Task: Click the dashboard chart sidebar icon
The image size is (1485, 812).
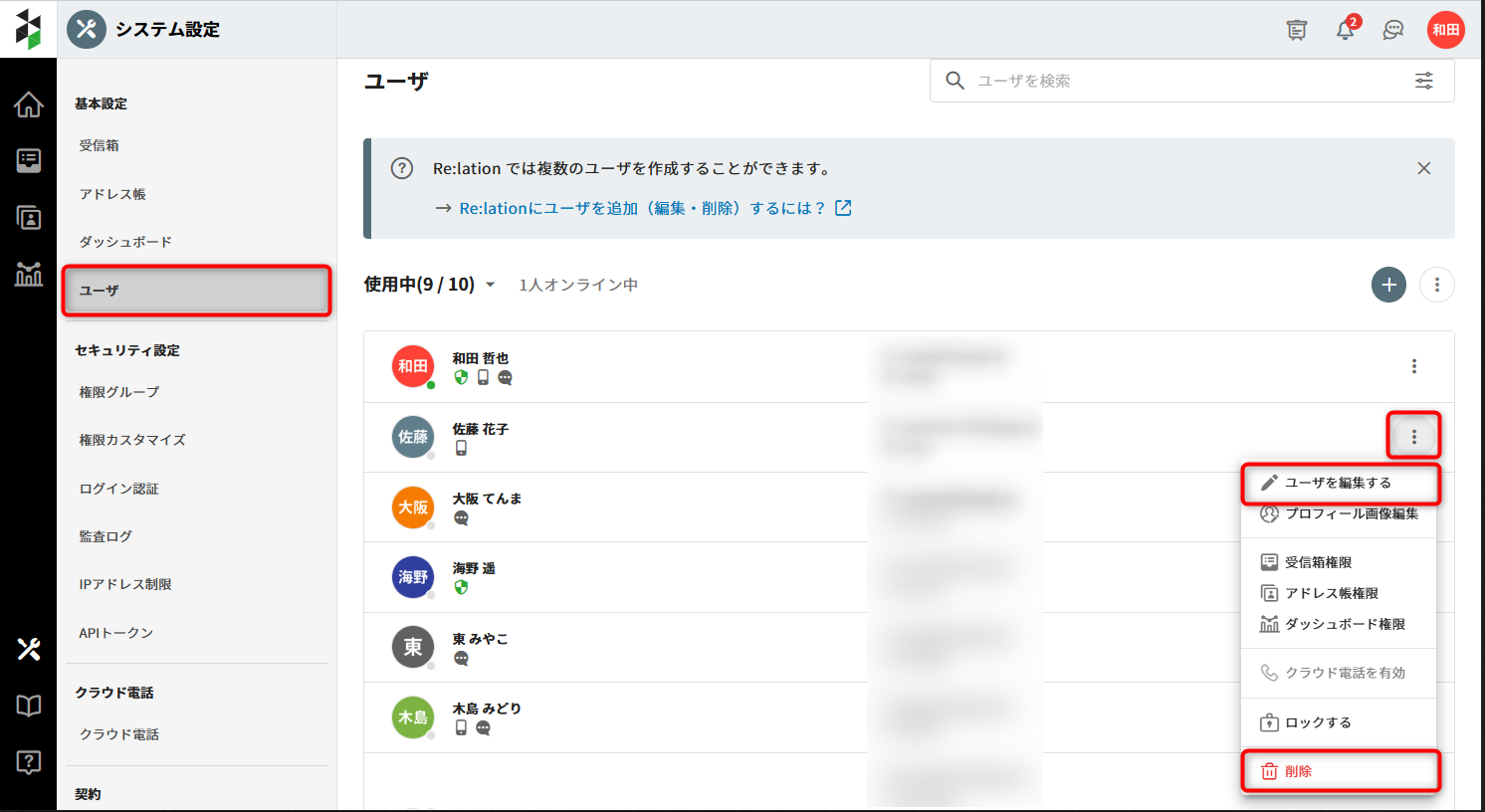Action: [29, 274]
